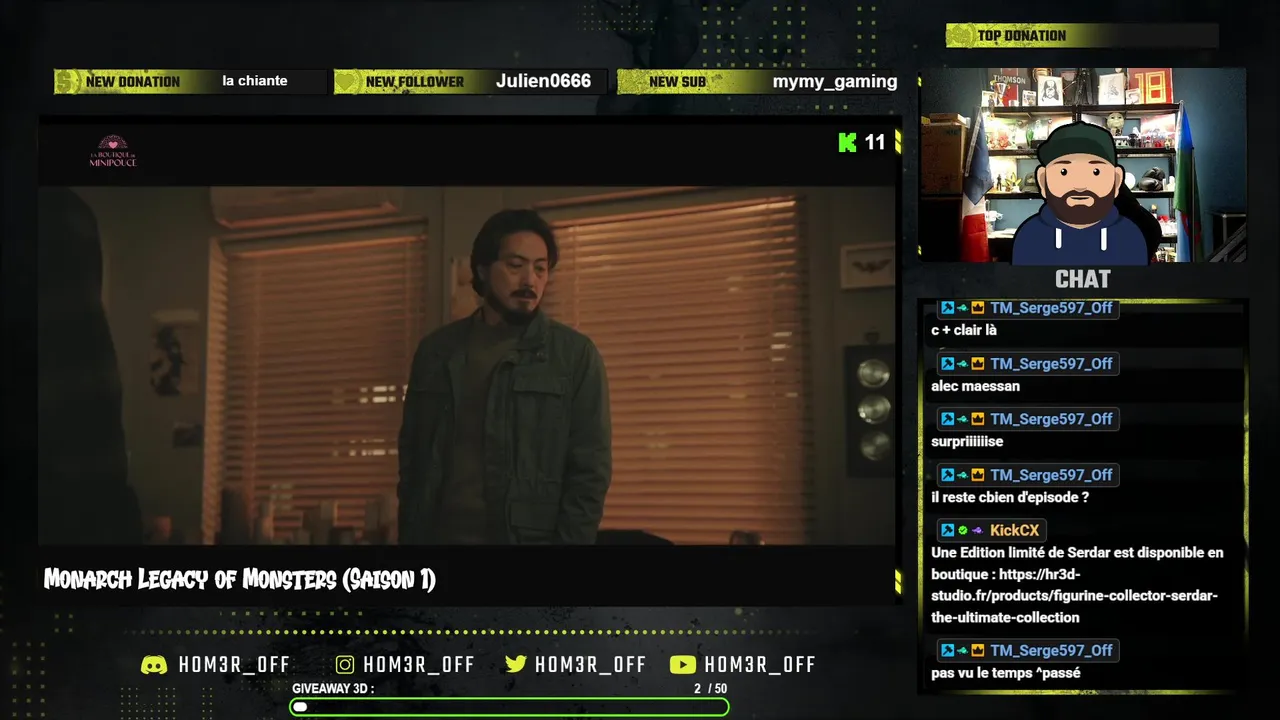Image resolution: width=1280 pixels, height=720 pixels.
Task: Click the subscriber name mymy_gaming
Action: [x=835, y=82]
